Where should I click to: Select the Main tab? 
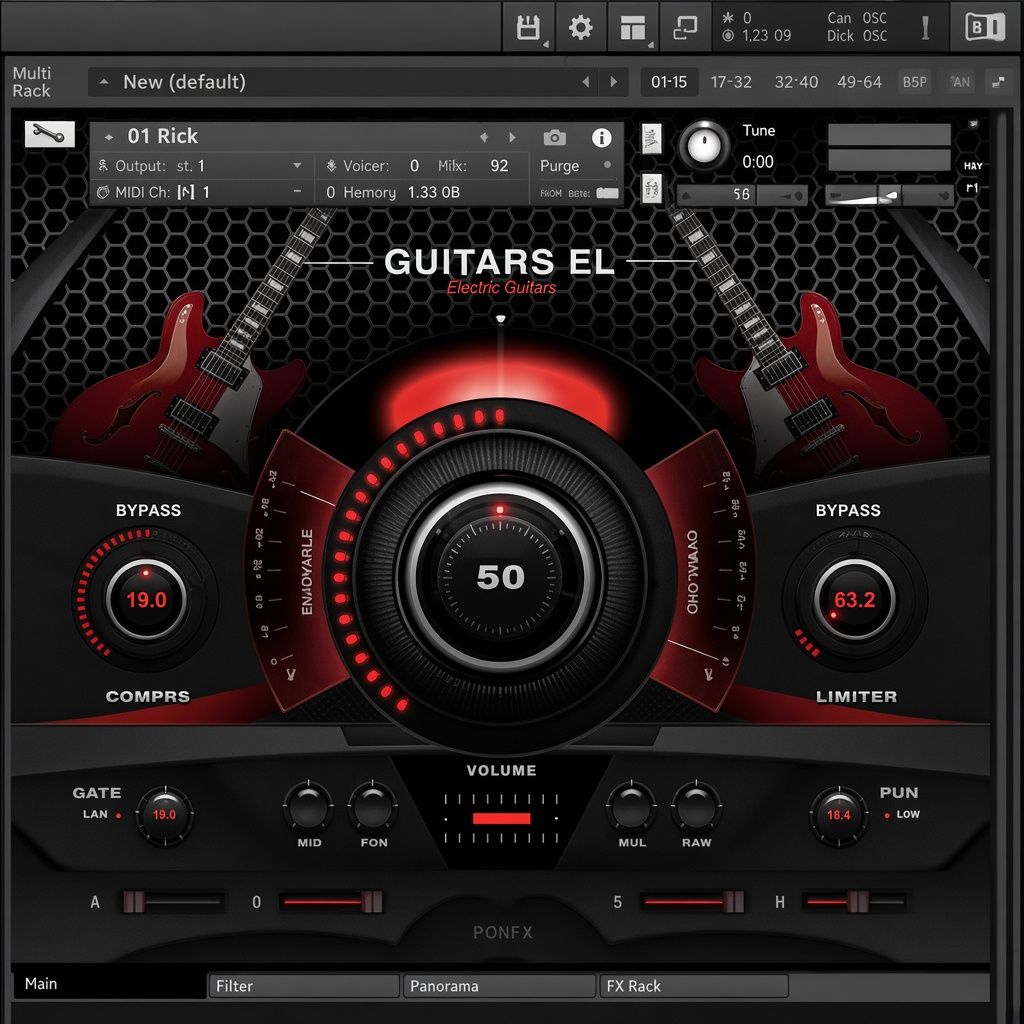109,984
